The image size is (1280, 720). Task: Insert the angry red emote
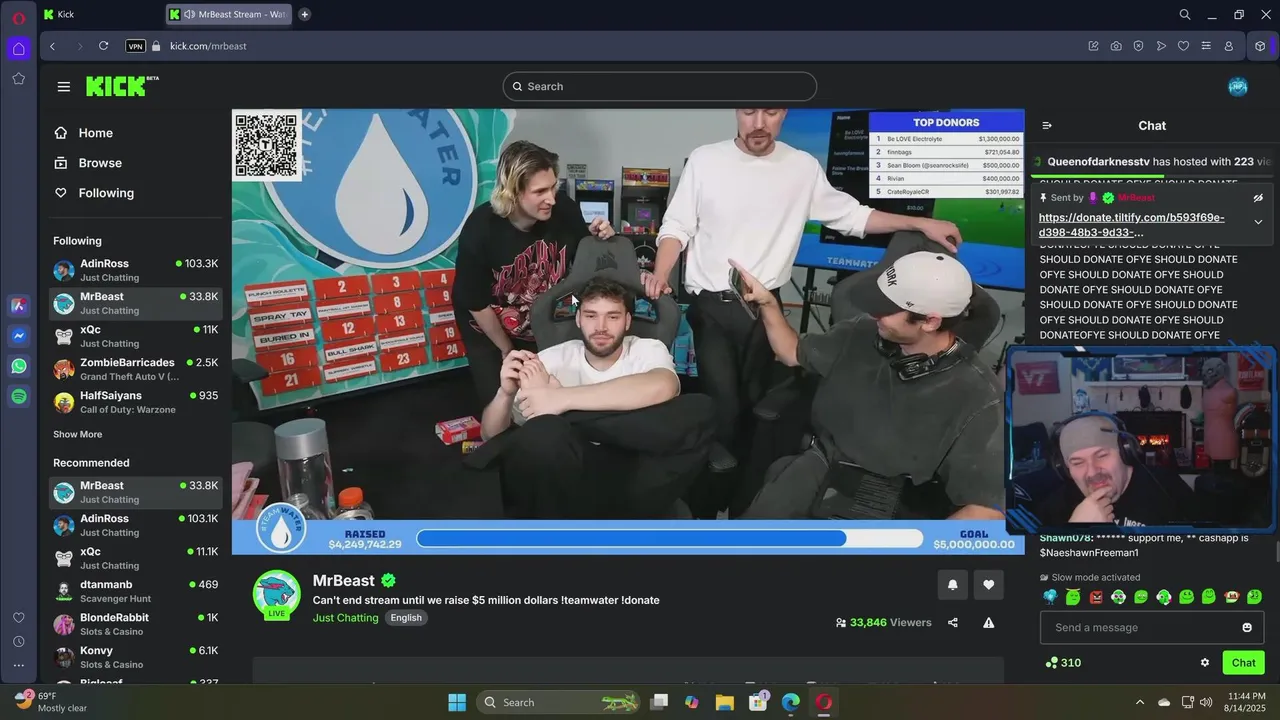[1096, 597]
